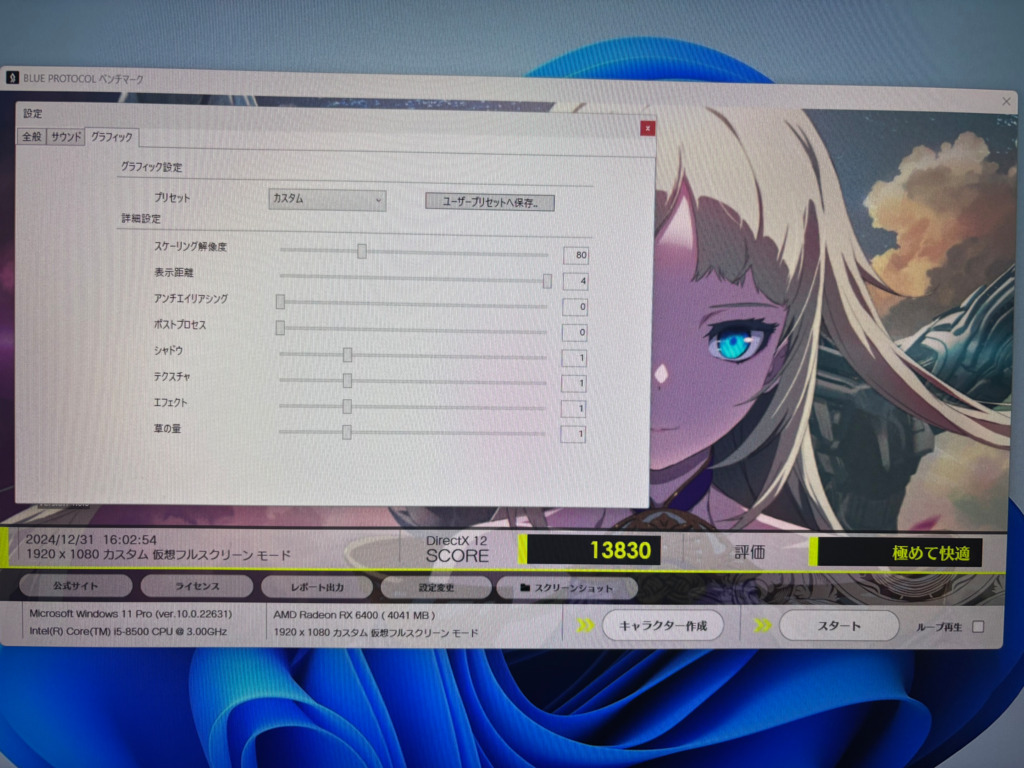The width and height of the screenshot is (1024, 768).
Task: Close the 設定 dialog with red X
Action: point(647,129)
